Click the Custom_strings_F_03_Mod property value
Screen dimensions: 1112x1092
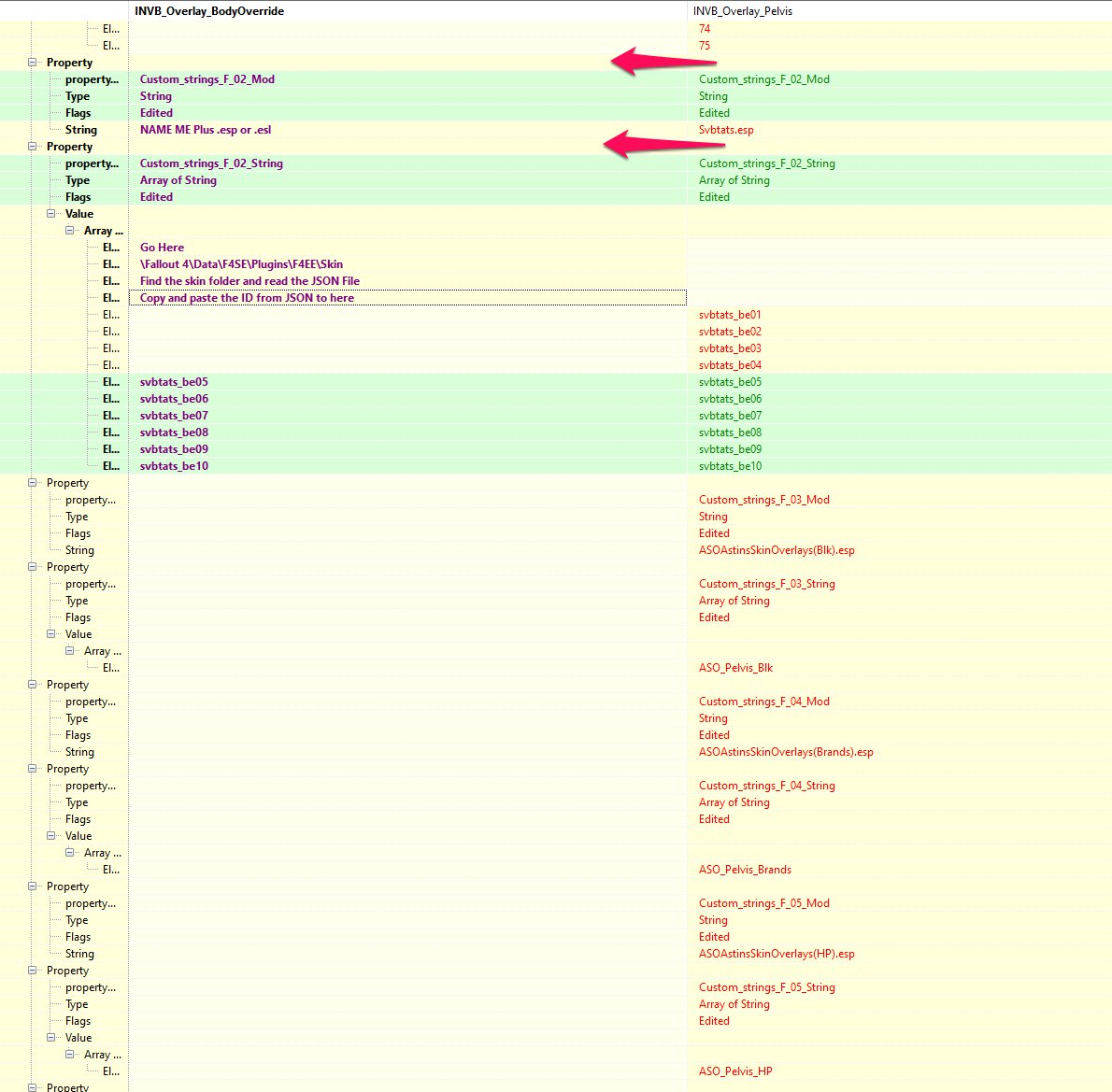point(763,499)
